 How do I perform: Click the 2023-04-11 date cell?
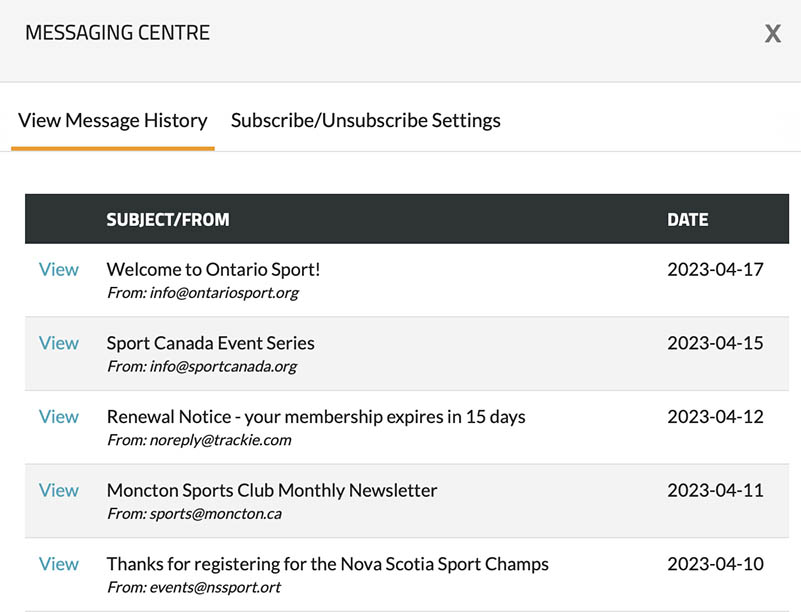(715, 490)
